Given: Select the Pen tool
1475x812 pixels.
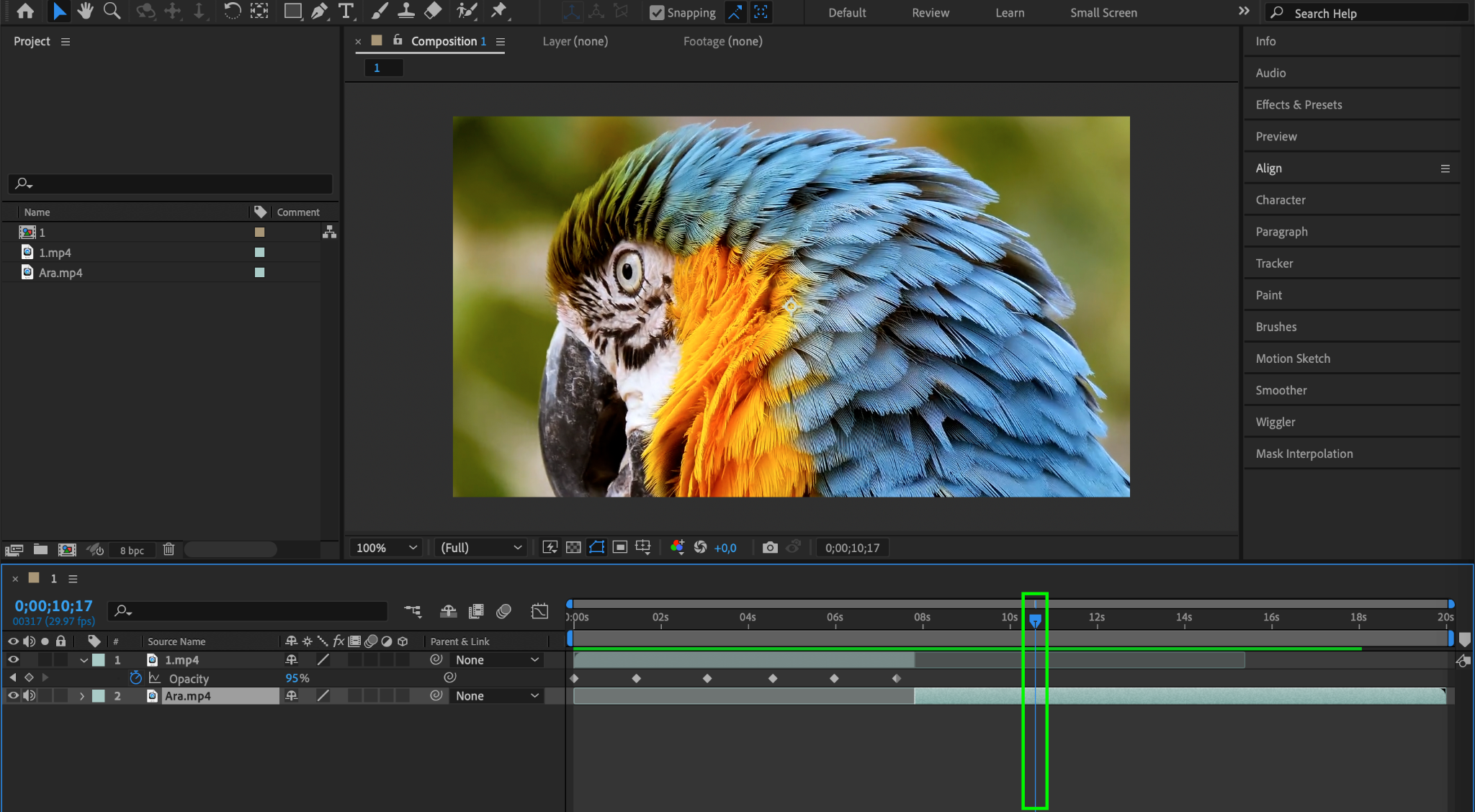Looking at the screenshot, I should coord(319,11).
